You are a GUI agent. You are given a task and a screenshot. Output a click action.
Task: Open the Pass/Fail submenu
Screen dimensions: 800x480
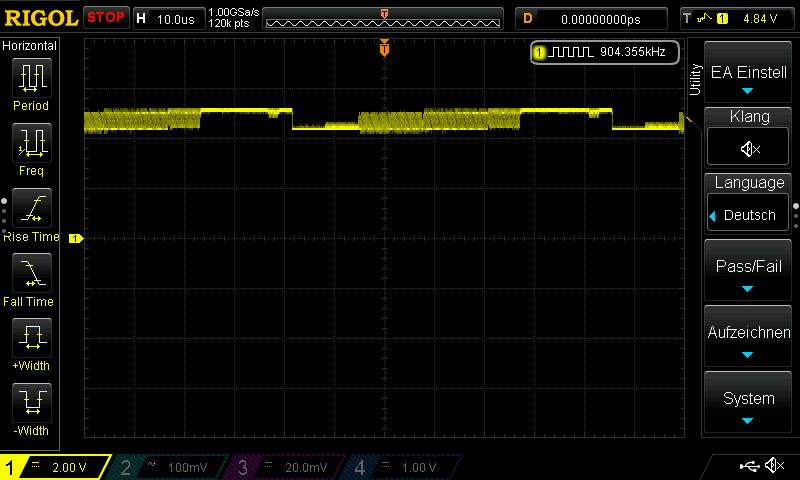coord(748,270)
